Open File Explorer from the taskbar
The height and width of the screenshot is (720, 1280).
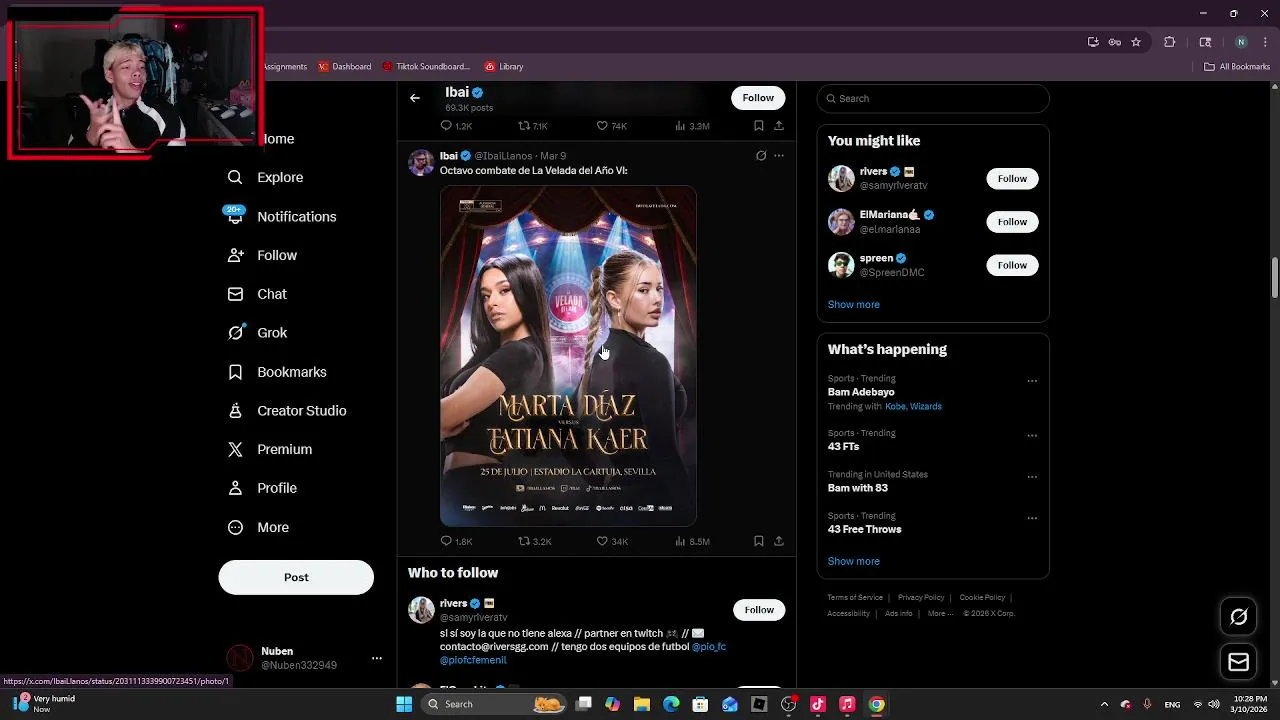(642, 704)
